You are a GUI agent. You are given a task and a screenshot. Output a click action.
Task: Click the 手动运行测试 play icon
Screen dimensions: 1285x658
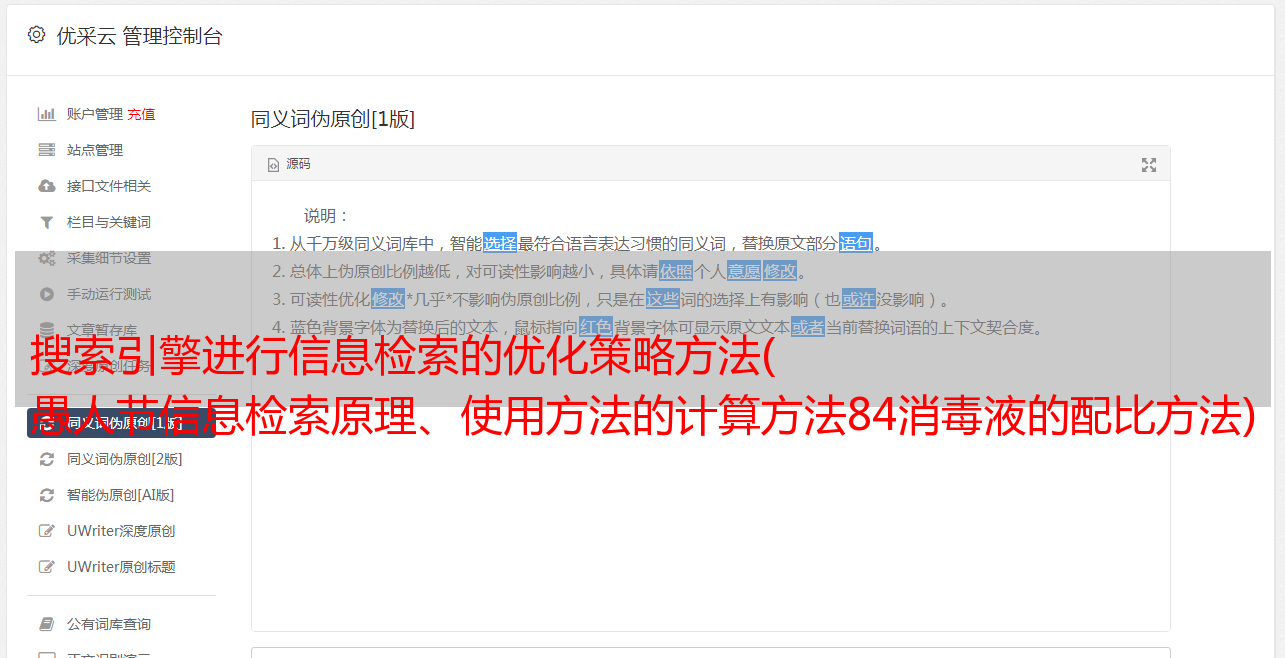46,294
